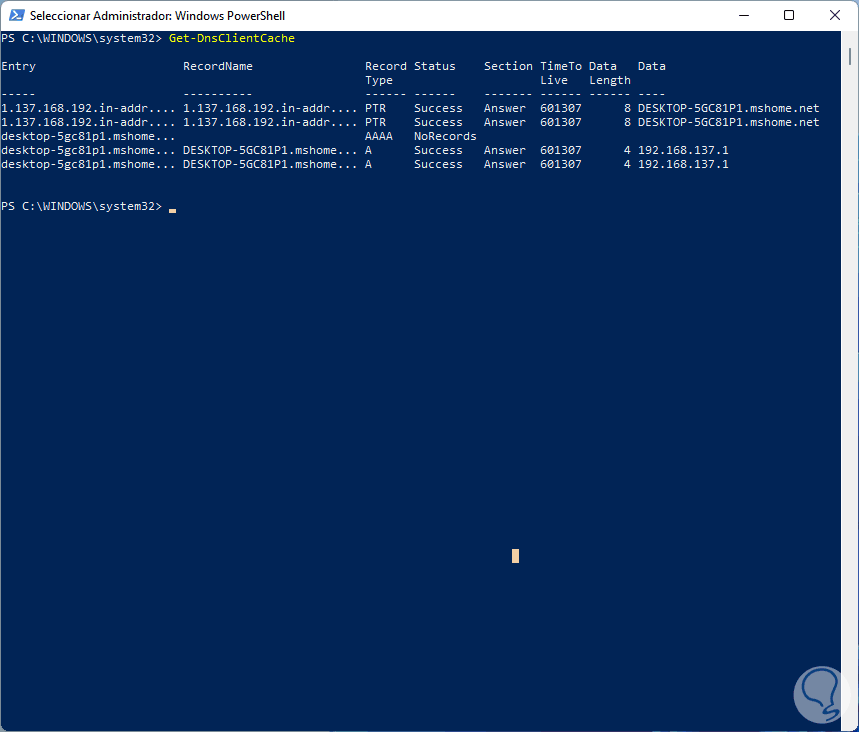This screenshot has height=732, width=859.
Task: Click the RecordName column header
Action: click(x=218, y=66)
